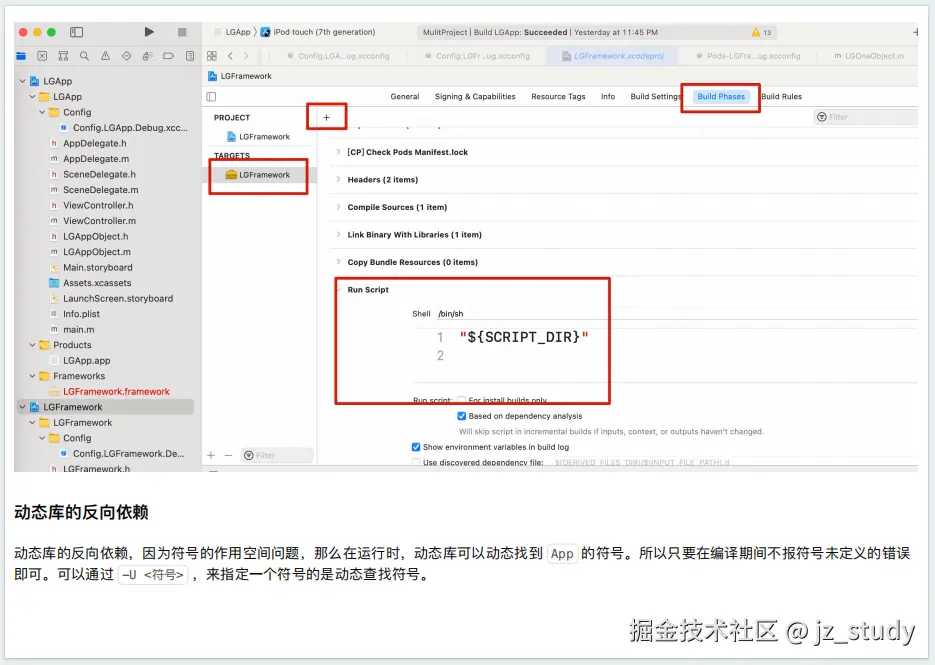The width and height of the screenshot is (935, 665).
Task: Go back with the left arrow
Action: pos(231,55)
